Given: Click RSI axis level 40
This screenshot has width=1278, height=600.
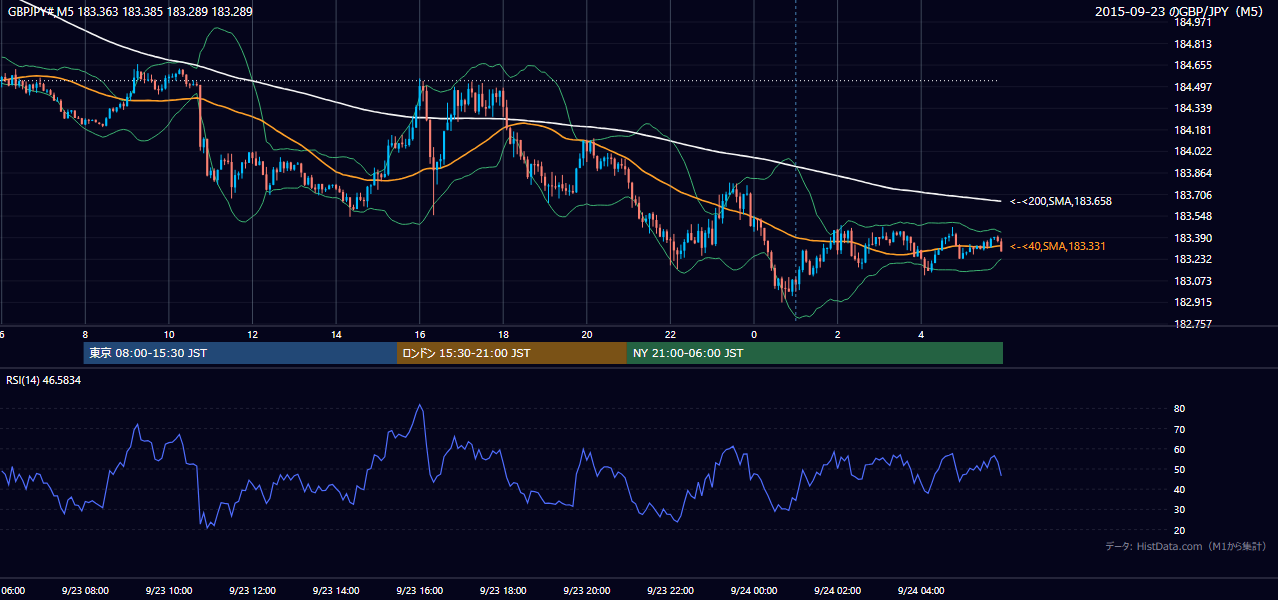Looking at the screenshot, I should [1180, 489].
